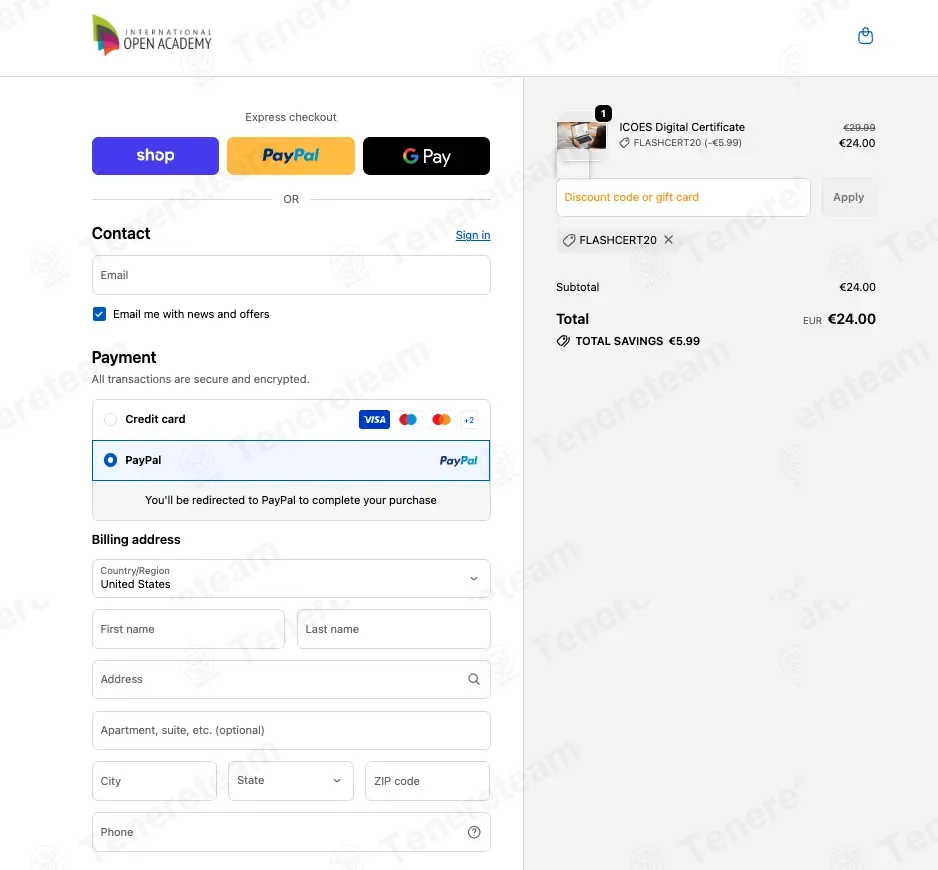Expand the State dropdown
Image resolution: width=938 pixels, height=870 pixels.
291,781
